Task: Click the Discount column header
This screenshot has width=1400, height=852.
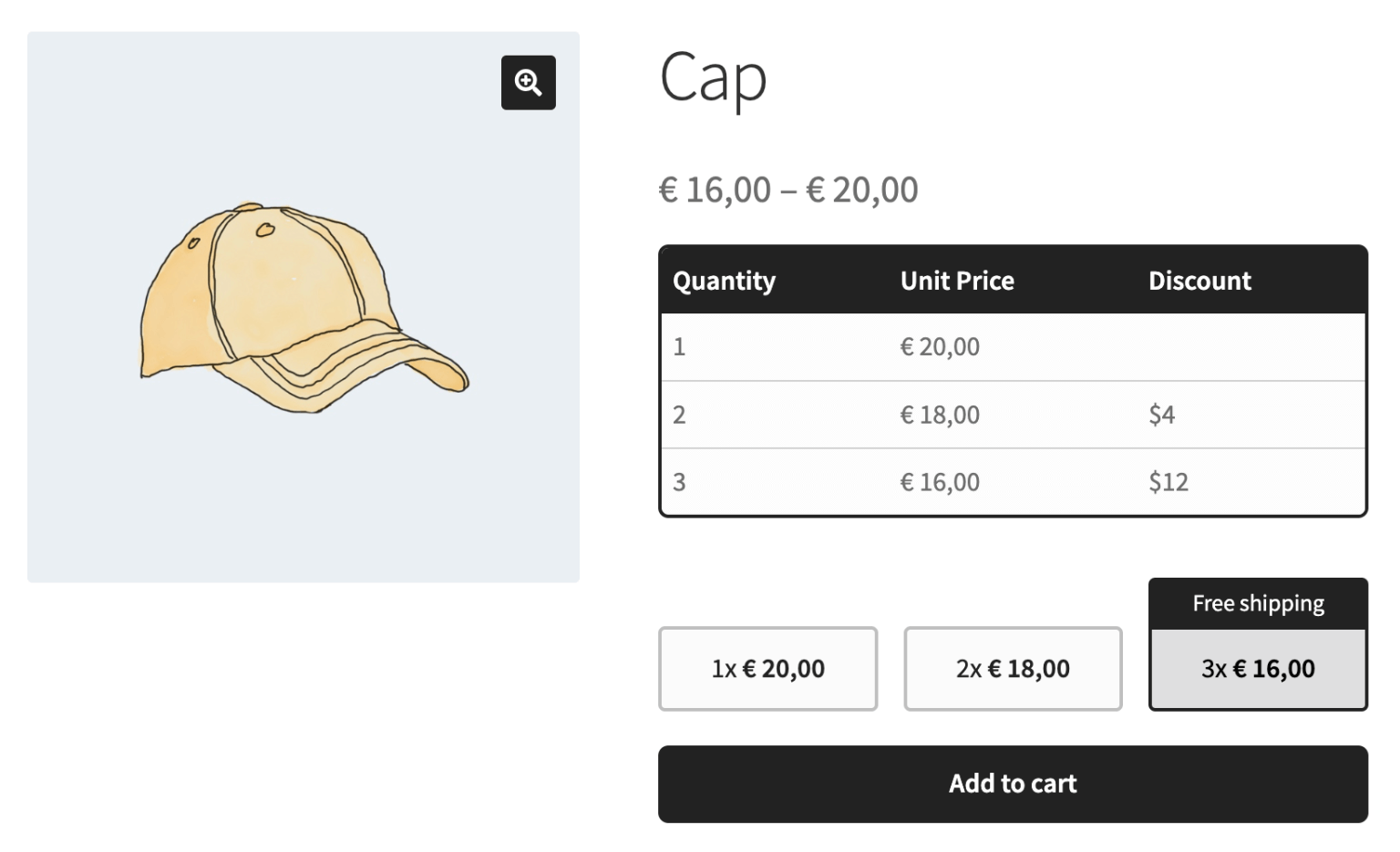Action: (1199, 281)
